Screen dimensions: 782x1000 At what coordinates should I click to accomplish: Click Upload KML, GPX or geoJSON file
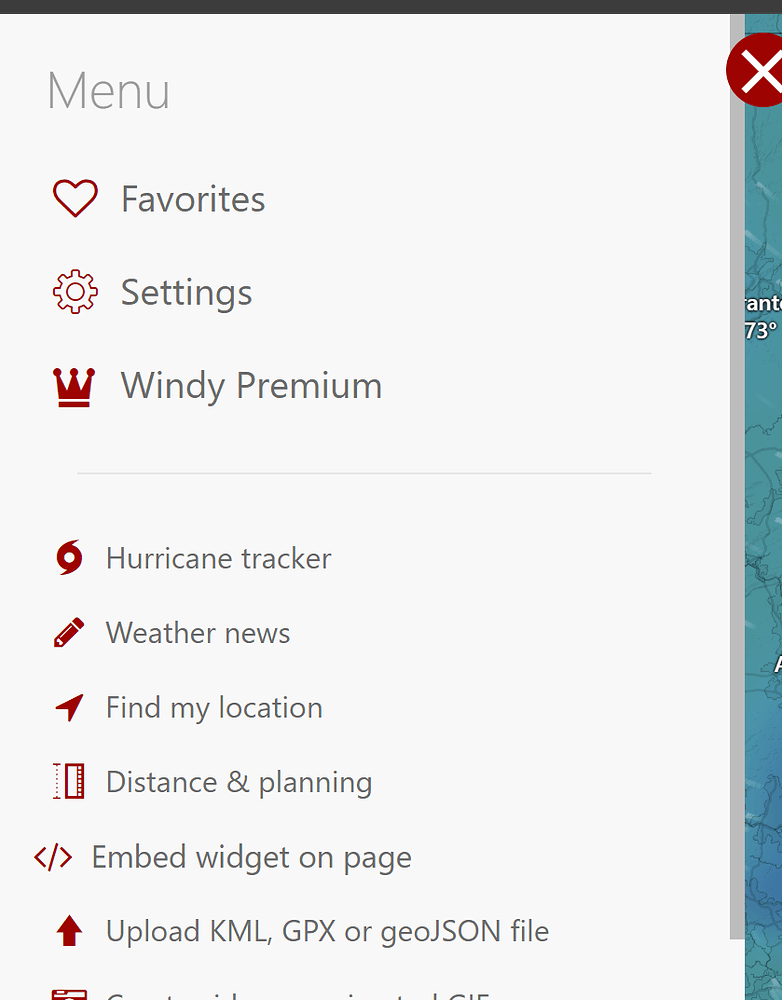(x=327, y=931)
